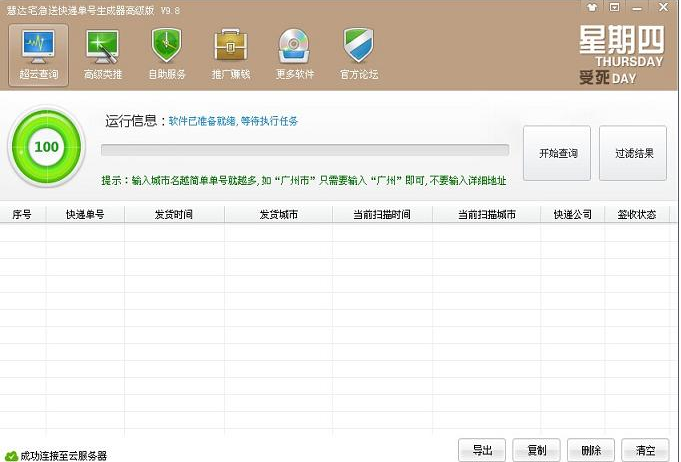Click the task progress bar
681x462 pixels.
304,150
